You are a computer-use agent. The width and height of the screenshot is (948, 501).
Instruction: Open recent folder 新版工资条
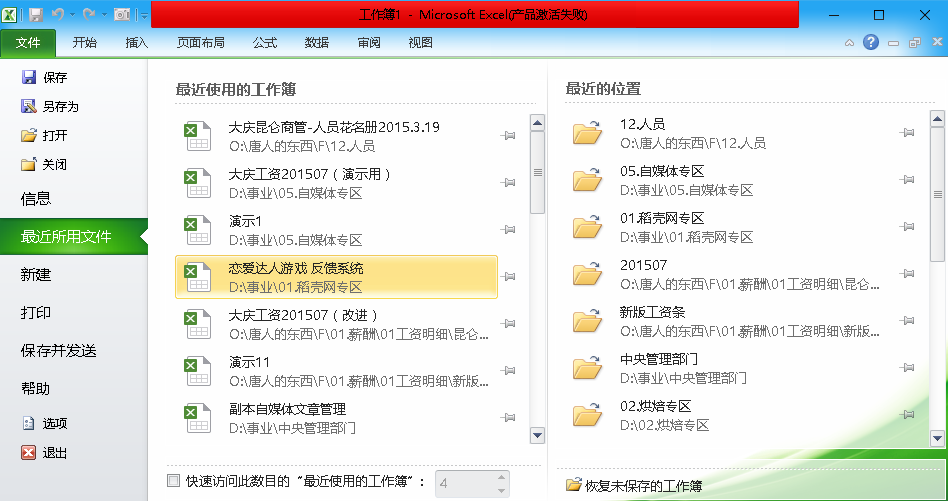pos(730,321)
